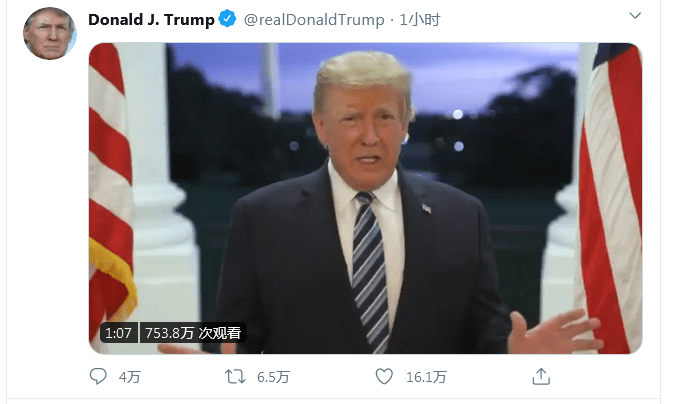Click the 4万 reply count

tap(130, 377)
